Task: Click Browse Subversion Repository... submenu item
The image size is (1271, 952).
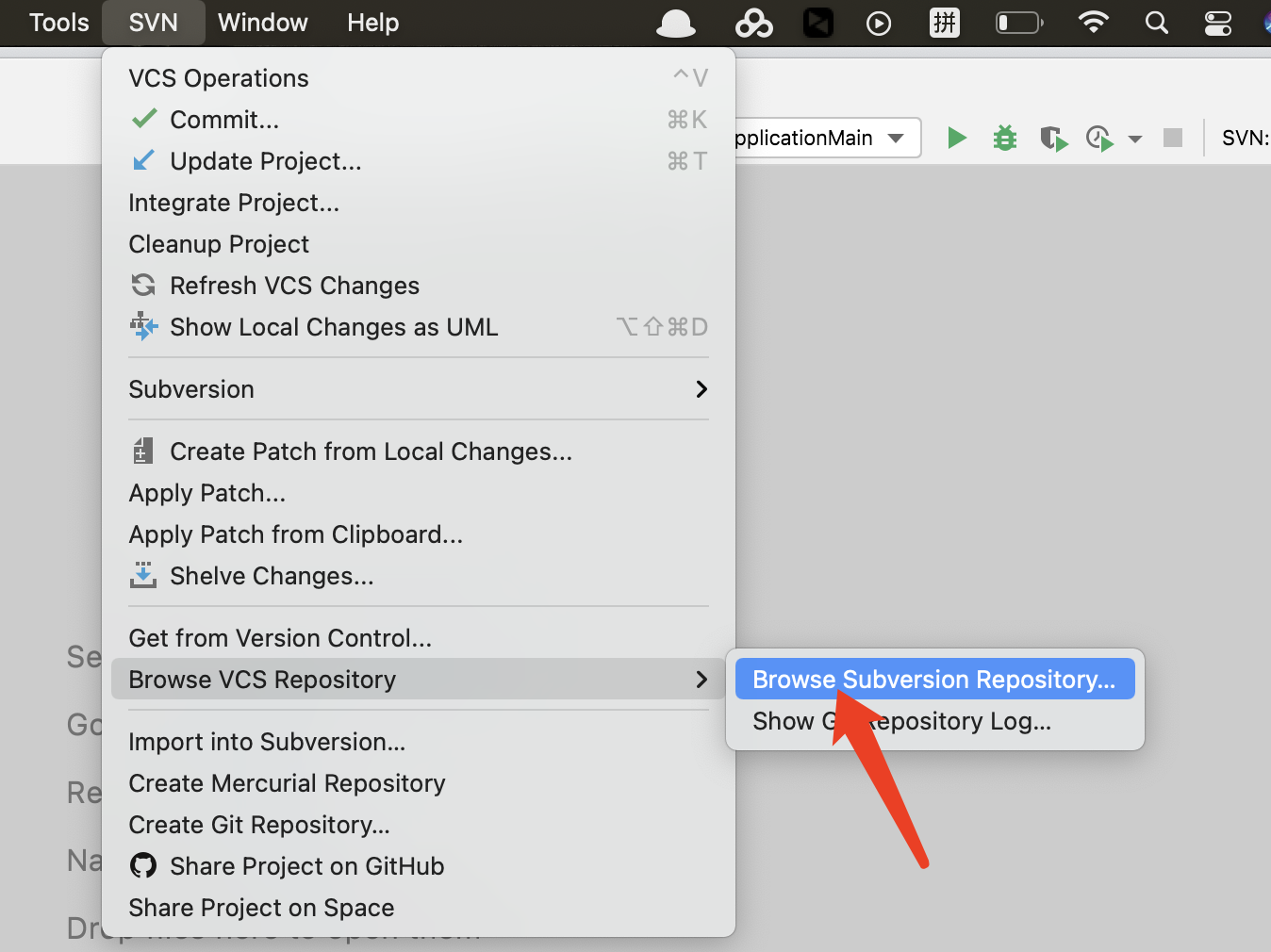Action: (x=934, y=680)
